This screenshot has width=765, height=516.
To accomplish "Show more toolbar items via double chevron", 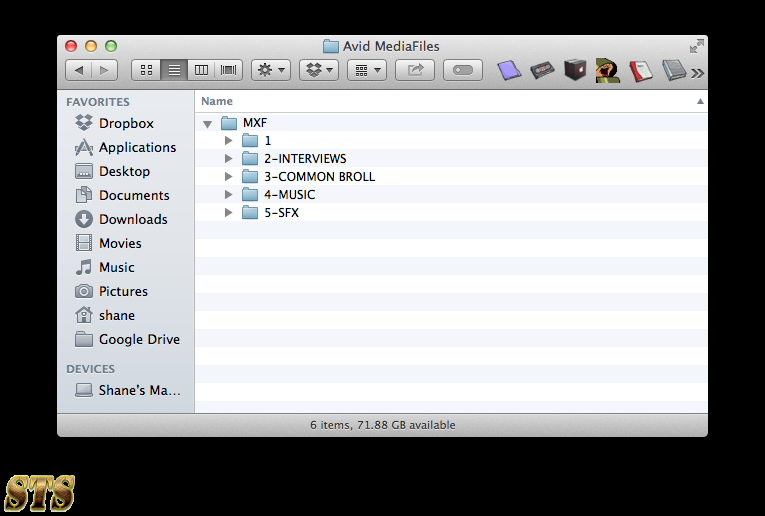I will click(698, 73).
